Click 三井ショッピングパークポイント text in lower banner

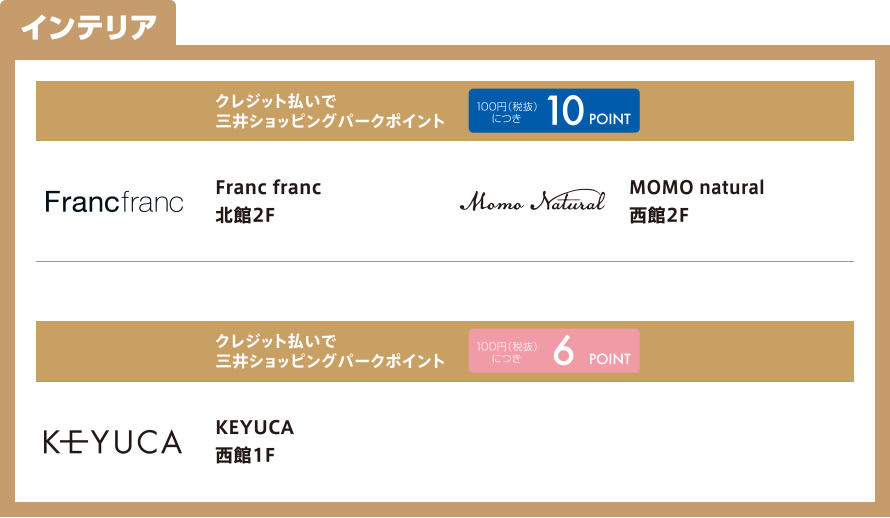click(330, 361)
